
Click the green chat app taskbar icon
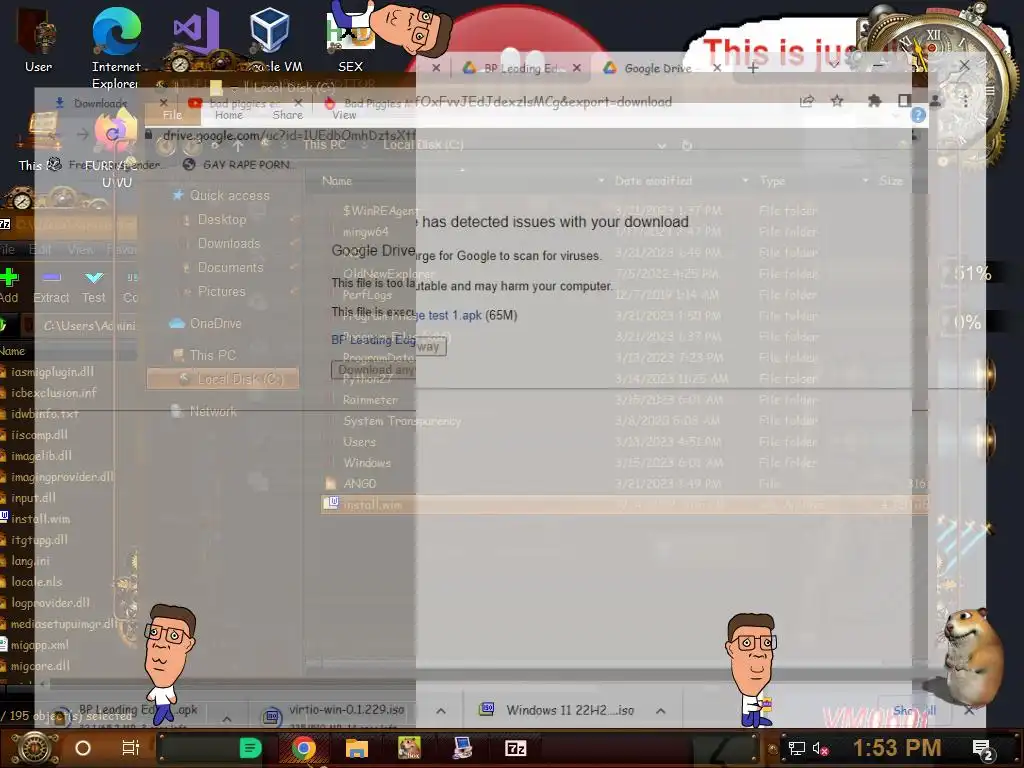pos(249,748)
